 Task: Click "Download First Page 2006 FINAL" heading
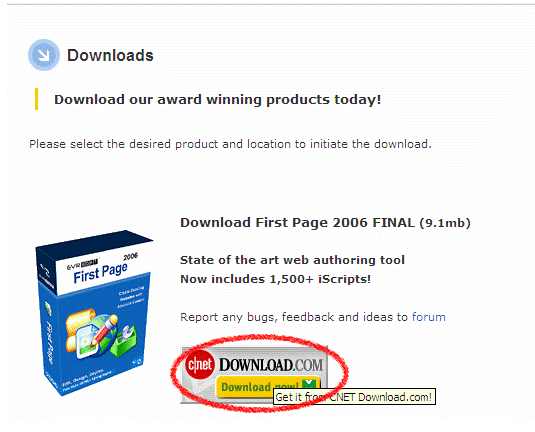297,222
